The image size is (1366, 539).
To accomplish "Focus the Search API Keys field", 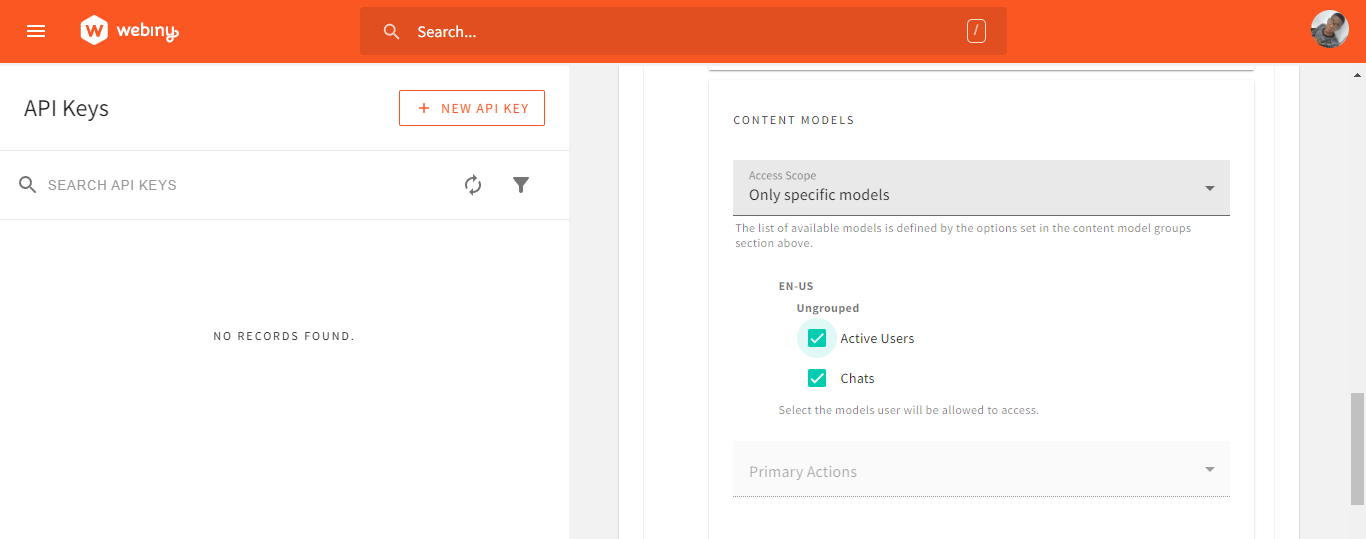I will [x=245, y=185].
